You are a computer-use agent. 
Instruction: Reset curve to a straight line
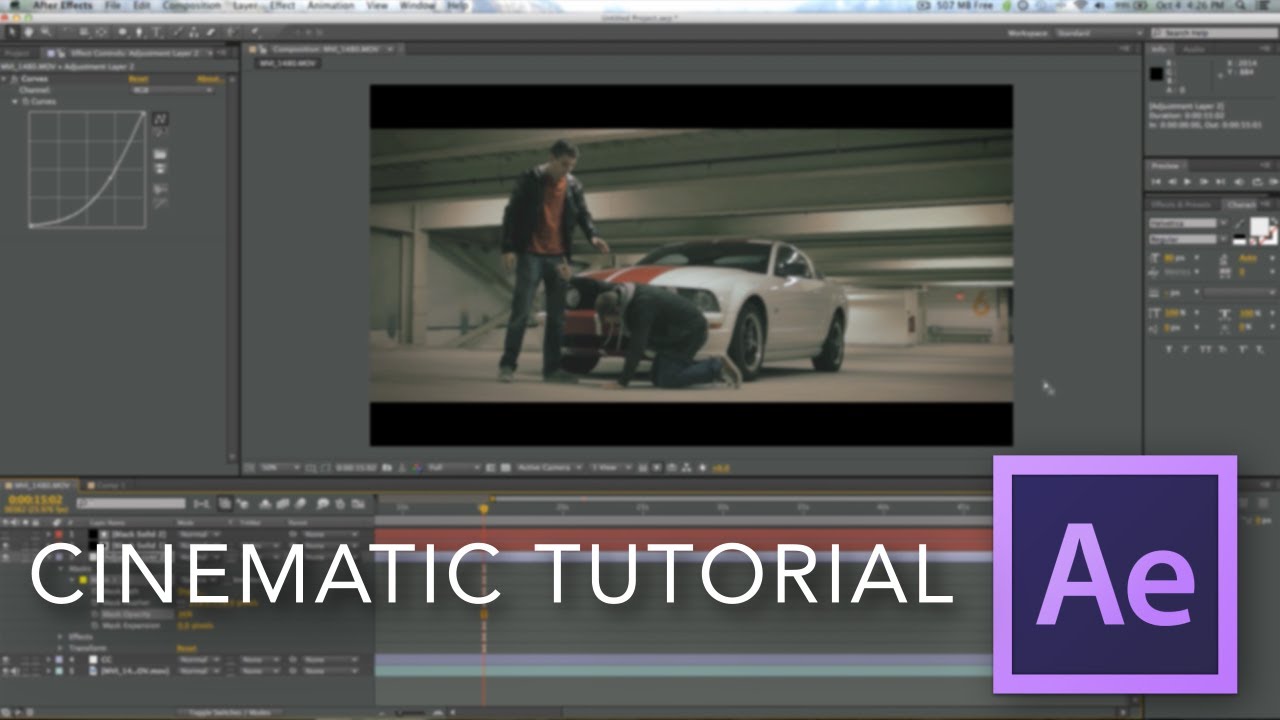(160, 203)
